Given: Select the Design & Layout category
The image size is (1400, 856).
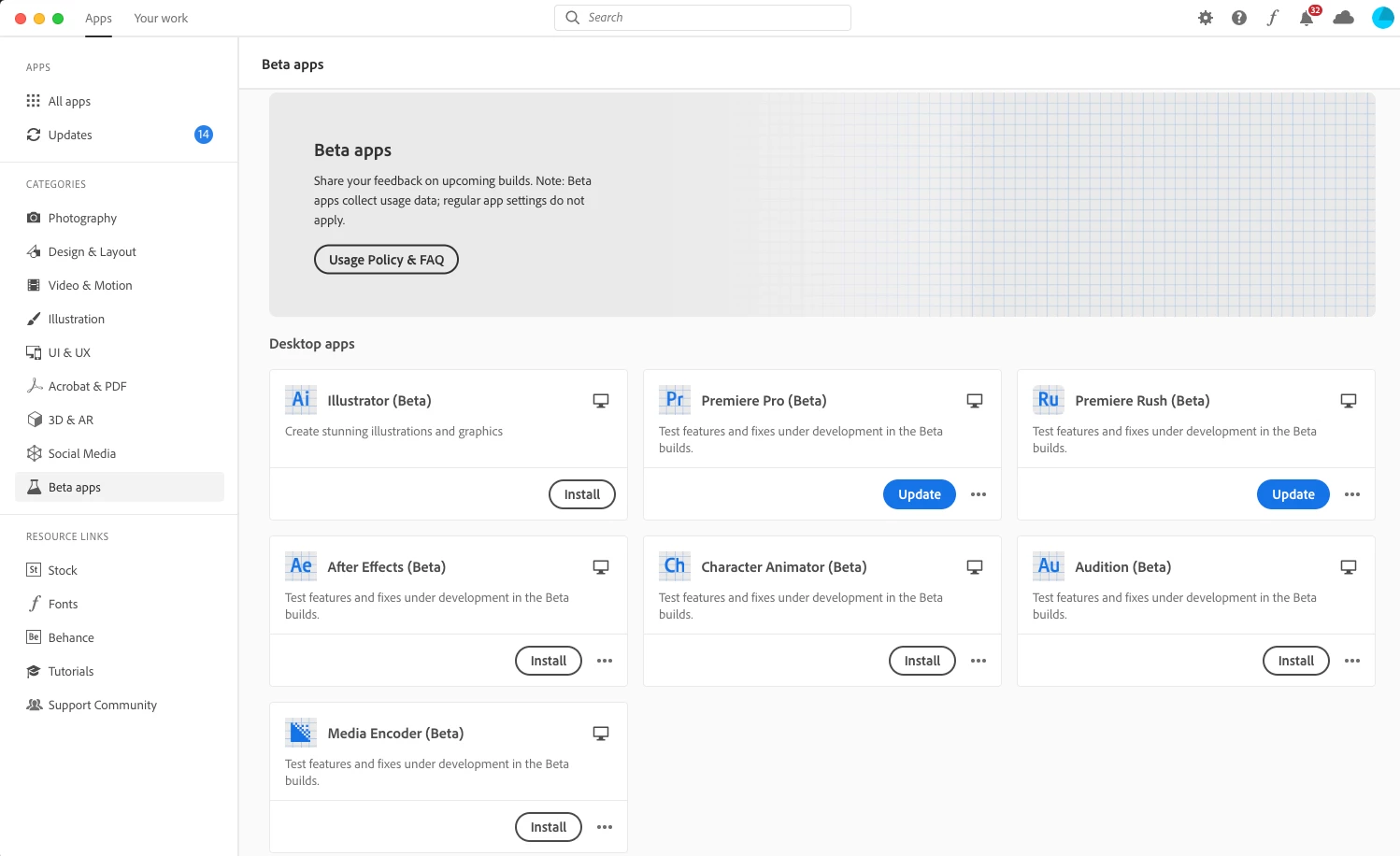Looking at the screenshot, I should coord(120,251).
